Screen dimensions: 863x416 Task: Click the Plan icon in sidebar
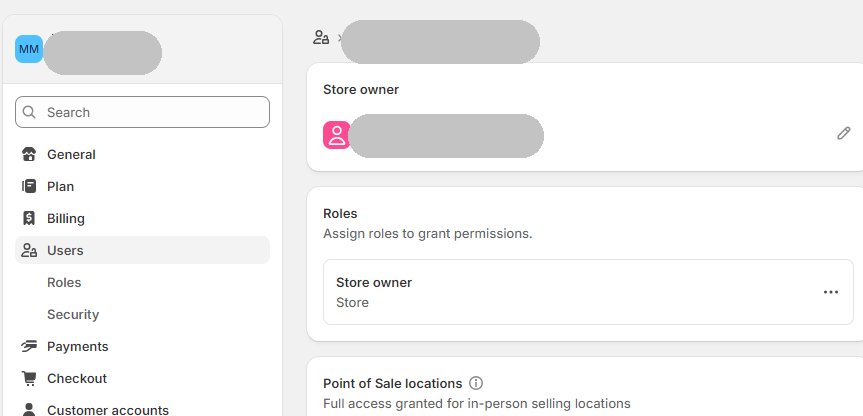29,187
